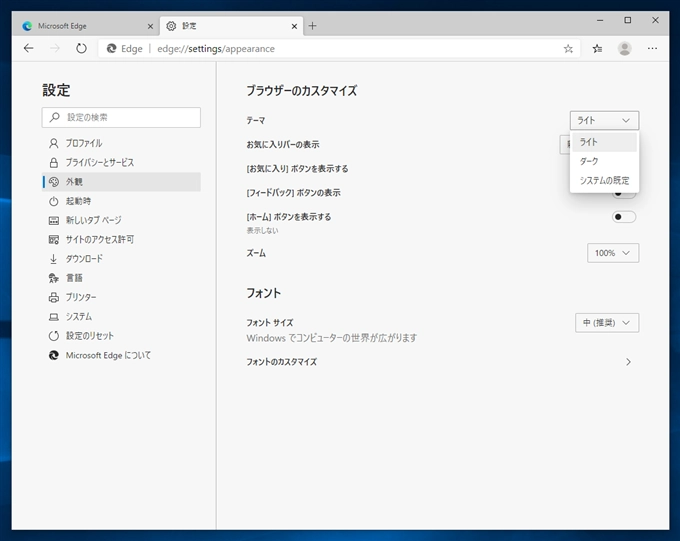Open 設定のリセット settings section
The height and width of the screenshot is (541, 680).
121,336
